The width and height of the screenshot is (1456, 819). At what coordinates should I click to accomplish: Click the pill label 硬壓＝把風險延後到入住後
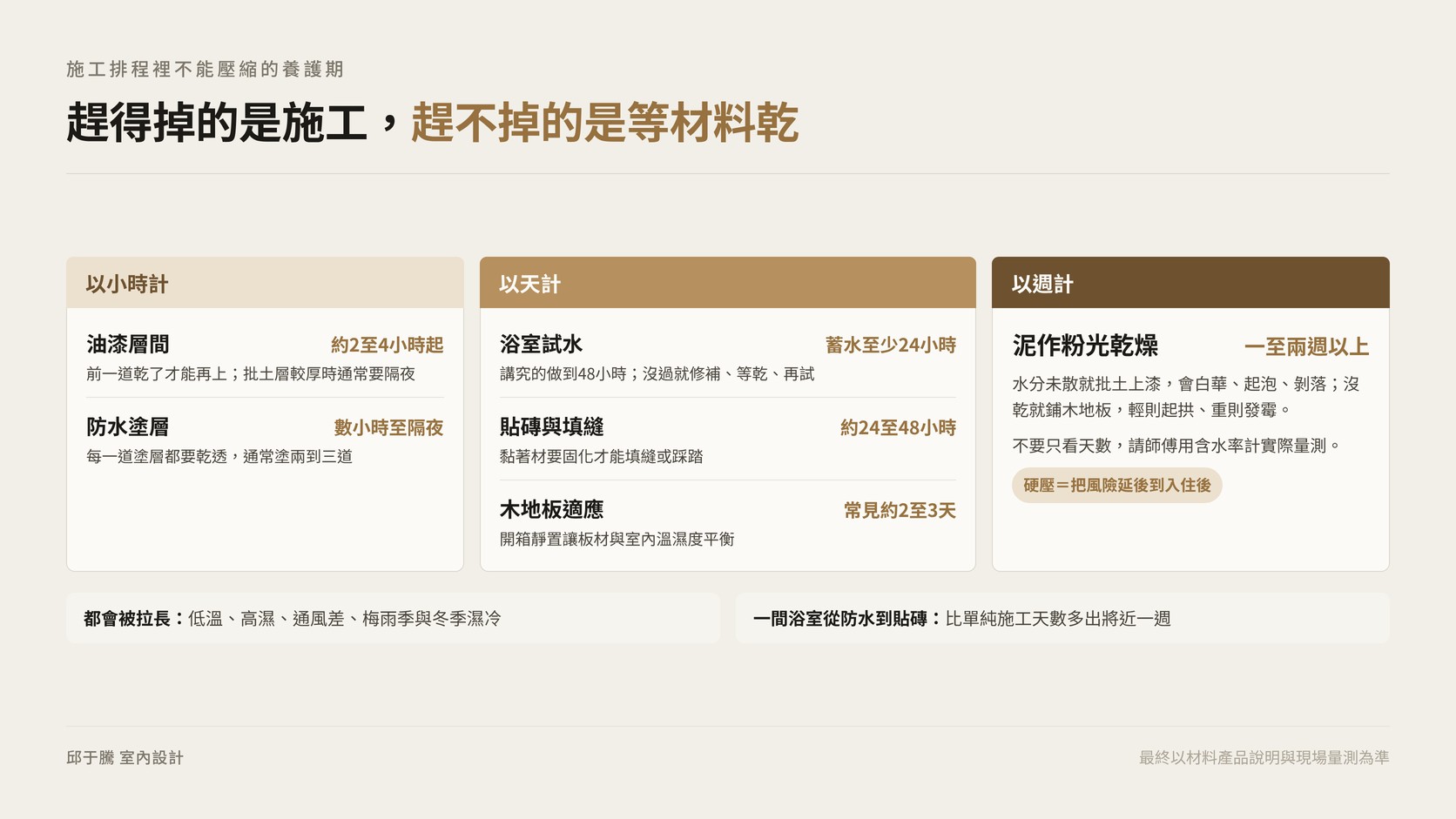pyautogui.click(x=1117, y=486)
